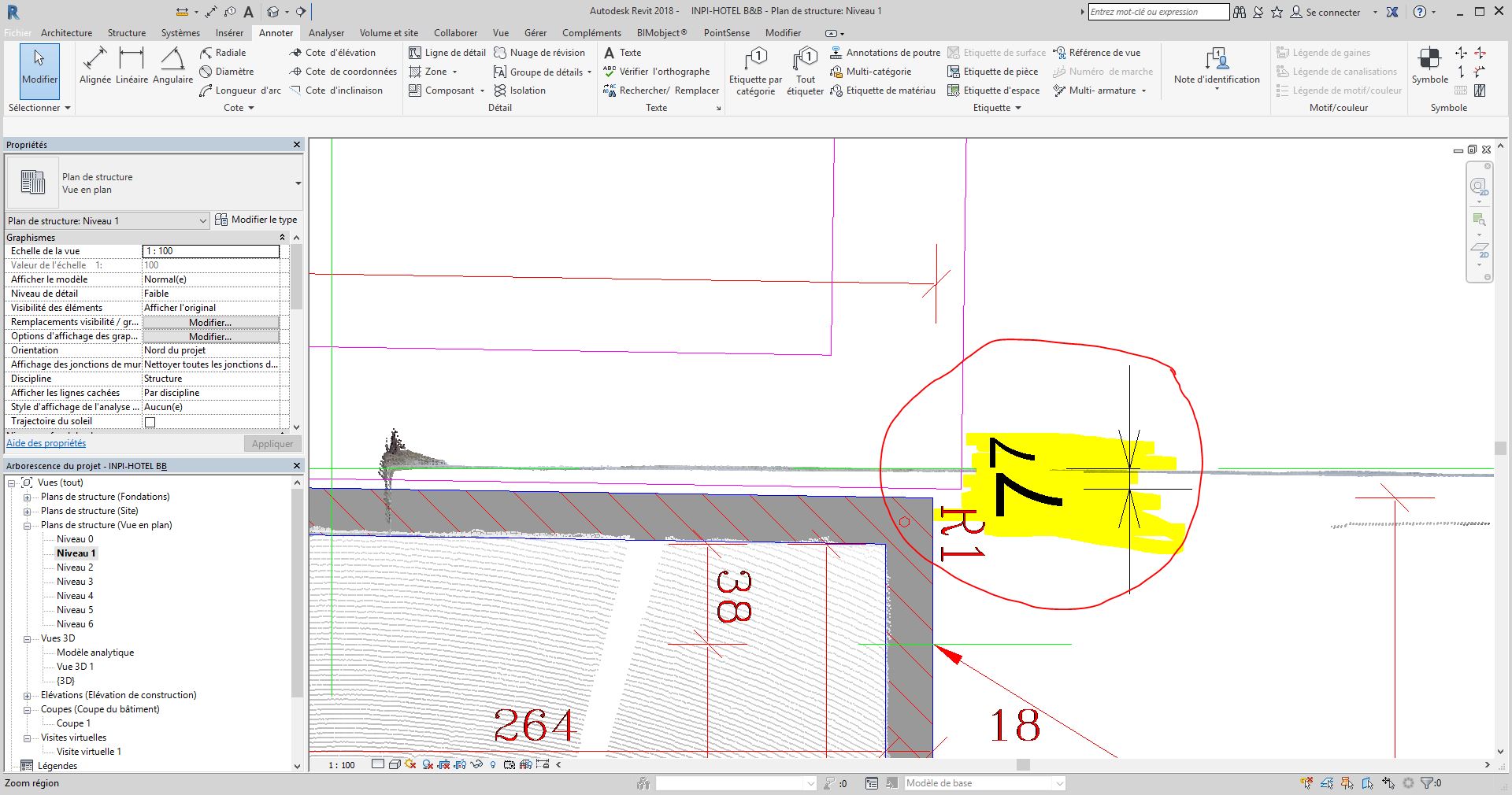This screenshot has width=1512, height=795.
Task: Select Coupe 1 in project browser
Action: tap(73, 723)
